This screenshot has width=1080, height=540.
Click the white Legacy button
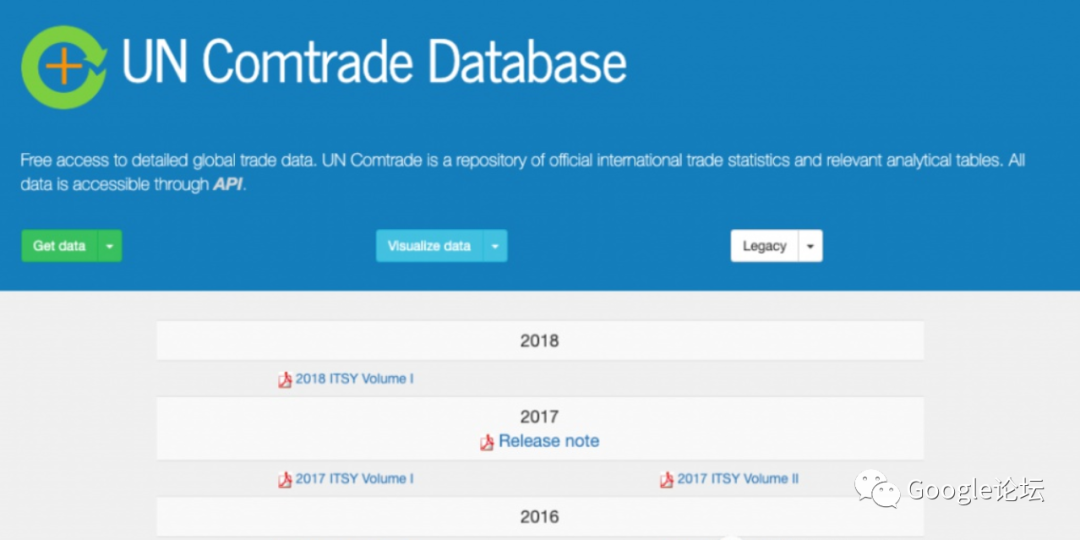(x=764, y=246)
